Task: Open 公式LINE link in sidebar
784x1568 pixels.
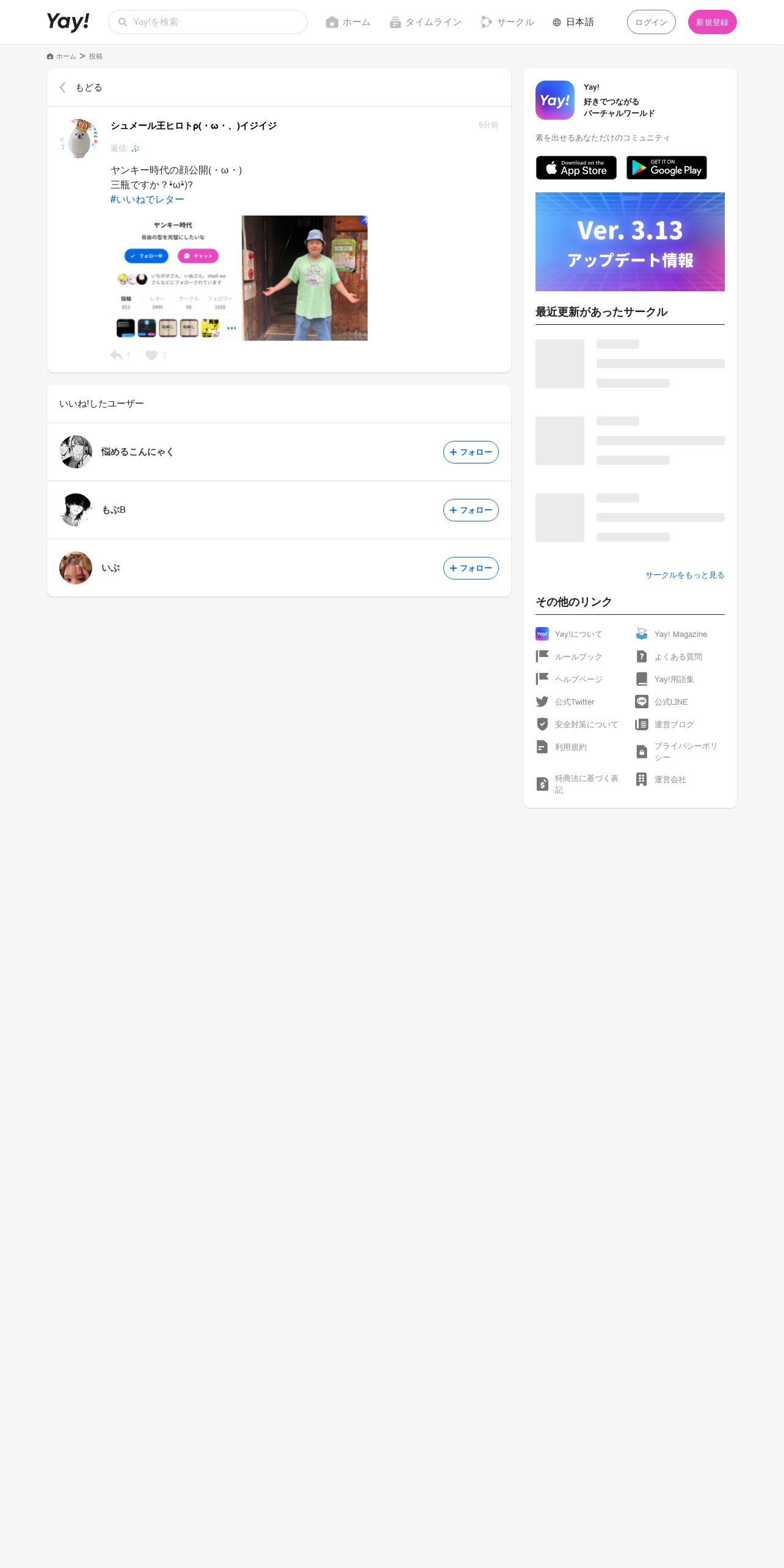Action: (x=661, y=702)
